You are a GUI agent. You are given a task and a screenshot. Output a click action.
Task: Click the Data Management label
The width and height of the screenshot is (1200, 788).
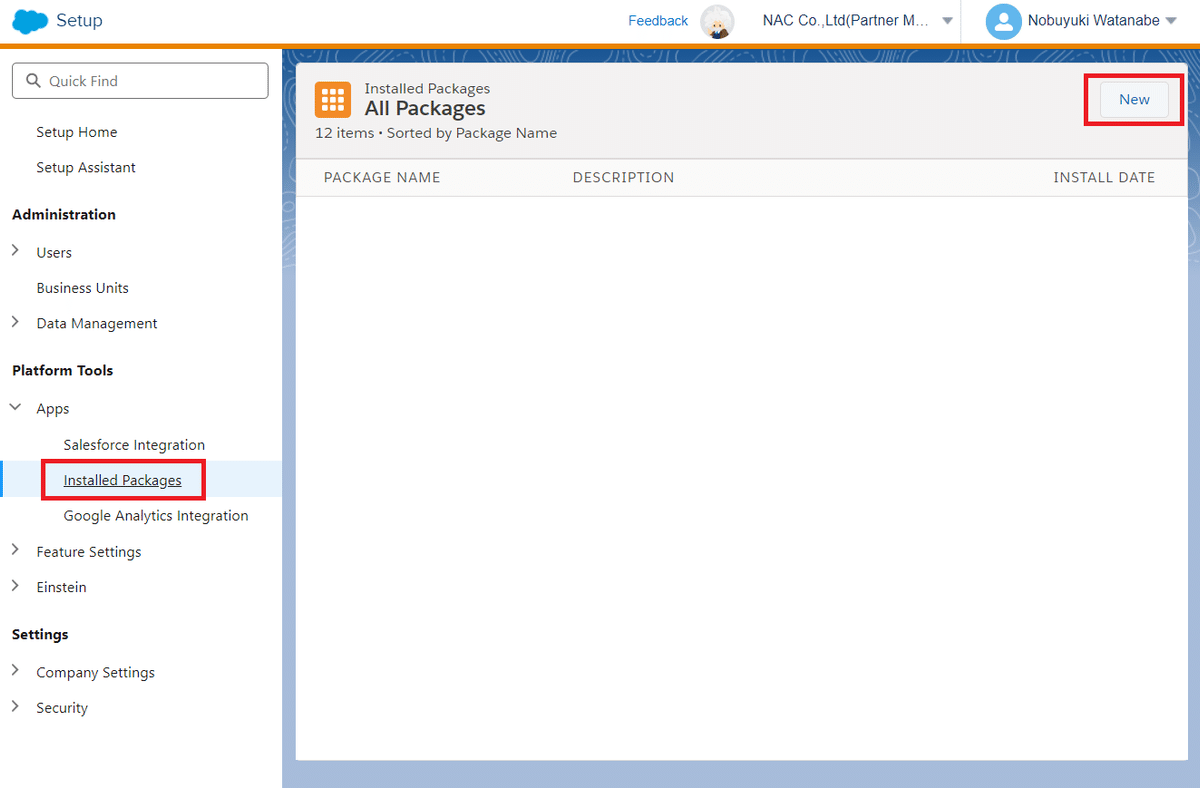[97, 324]
